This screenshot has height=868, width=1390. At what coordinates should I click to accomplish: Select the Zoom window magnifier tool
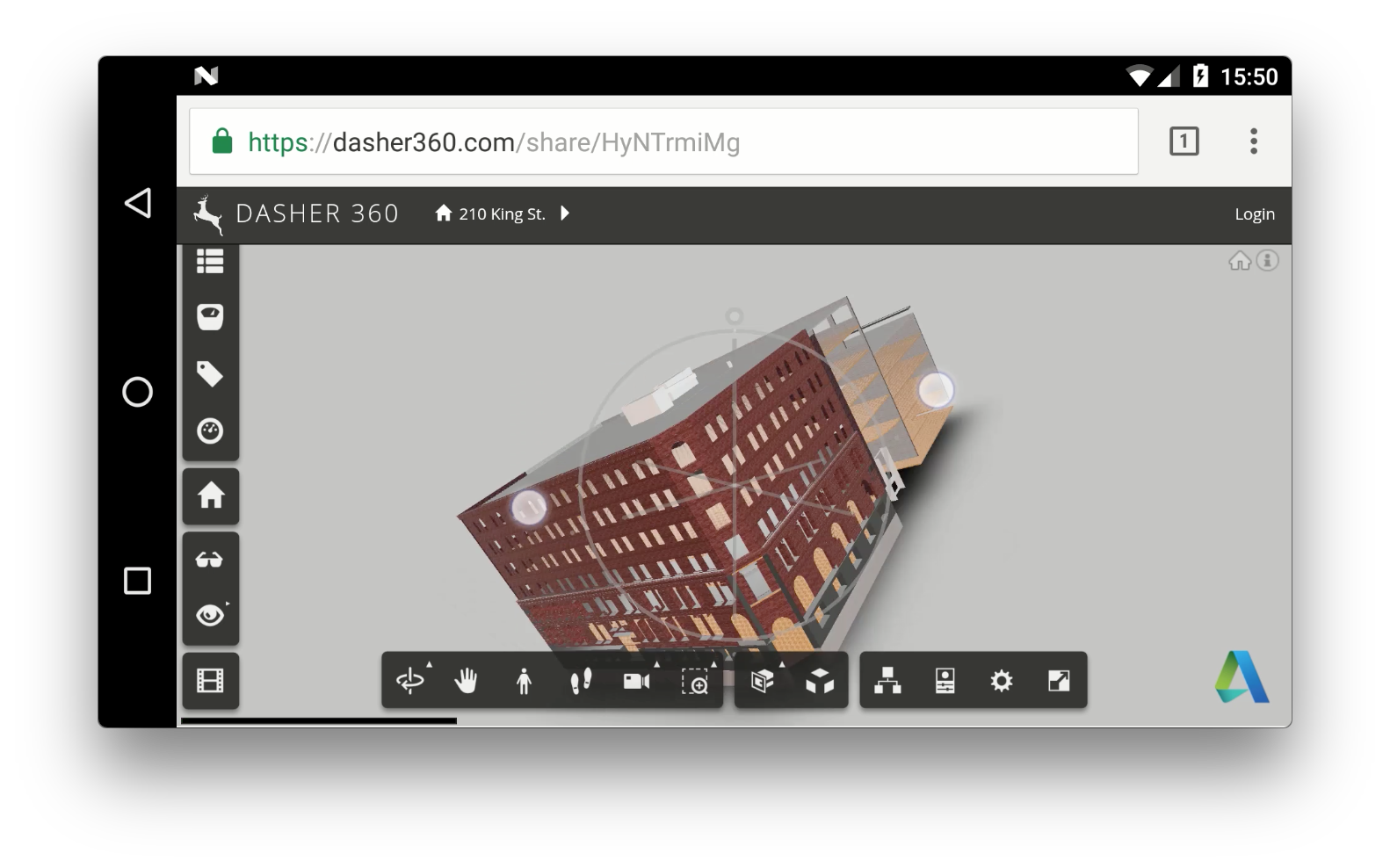[695, 682]
